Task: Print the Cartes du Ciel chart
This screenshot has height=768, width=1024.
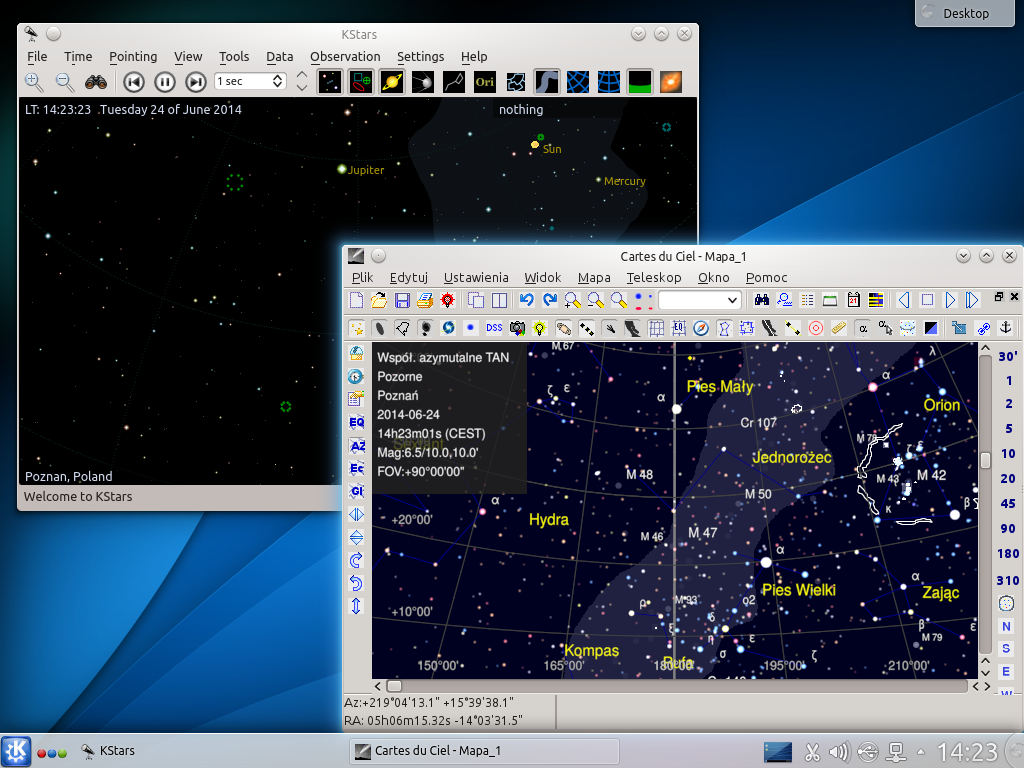Action: 425,300
